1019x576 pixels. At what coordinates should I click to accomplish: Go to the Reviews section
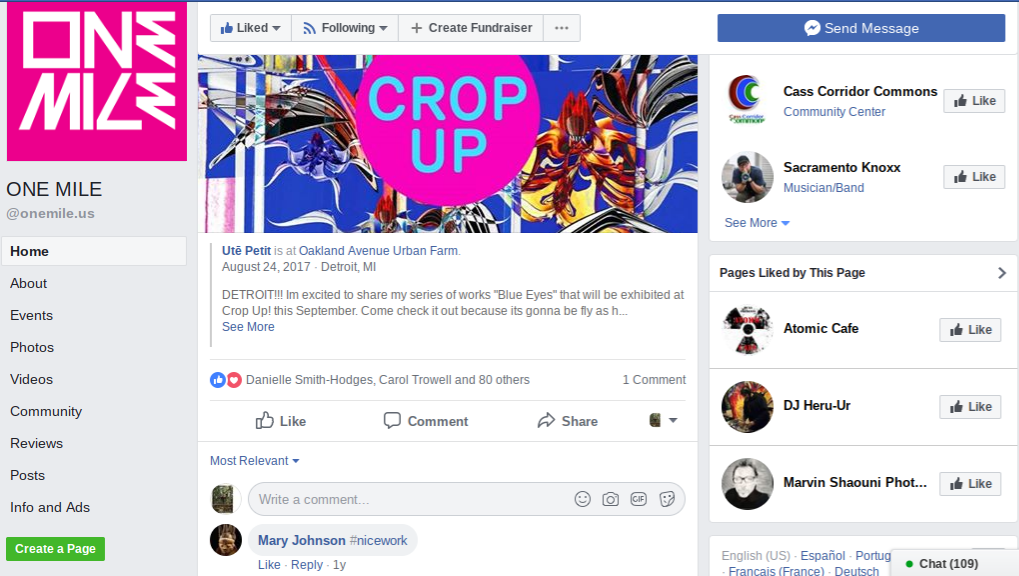pos(36,443)
